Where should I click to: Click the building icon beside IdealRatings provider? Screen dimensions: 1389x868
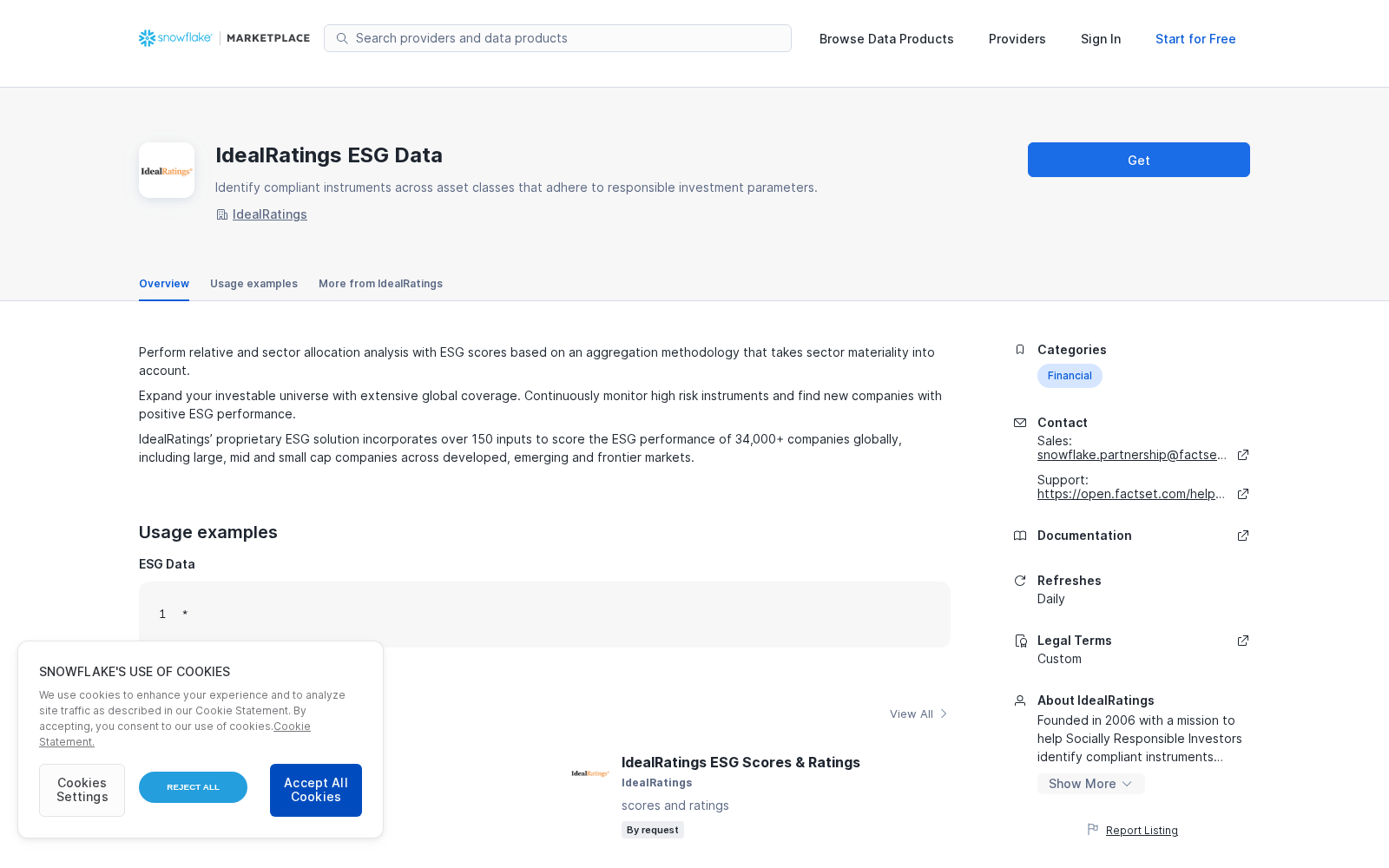coord(221,214)
